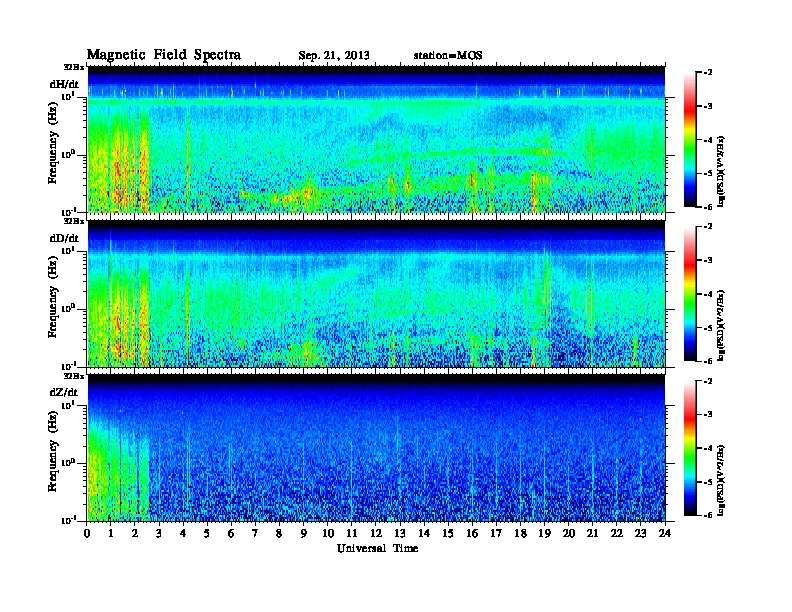
Task: Click the "32Hz" label atop the dD/dt panel
Action: pyautogui.click(x=74, y=221)
